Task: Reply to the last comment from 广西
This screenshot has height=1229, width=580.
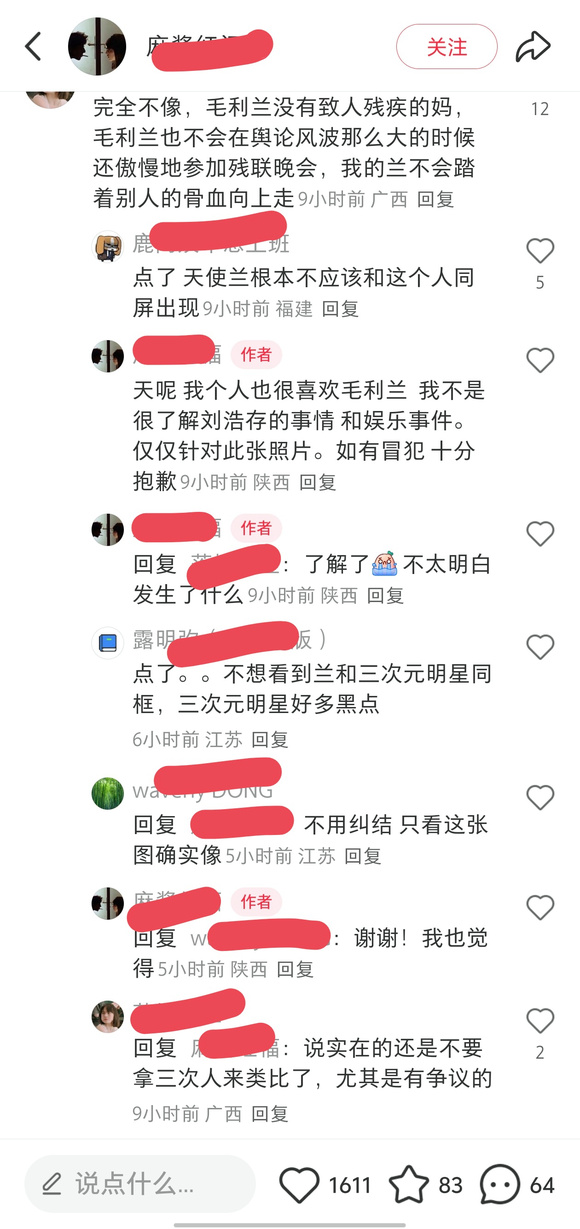Action: click(269, 1113)
